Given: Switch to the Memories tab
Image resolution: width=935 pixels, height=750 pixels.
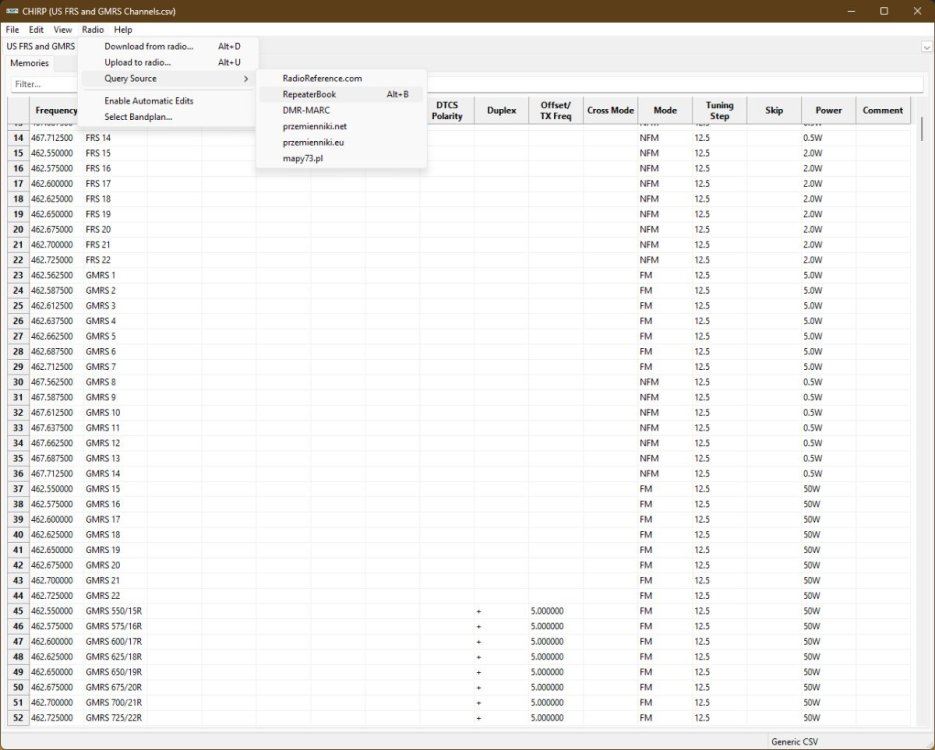Looking at the screenshot, I should 29,63.
